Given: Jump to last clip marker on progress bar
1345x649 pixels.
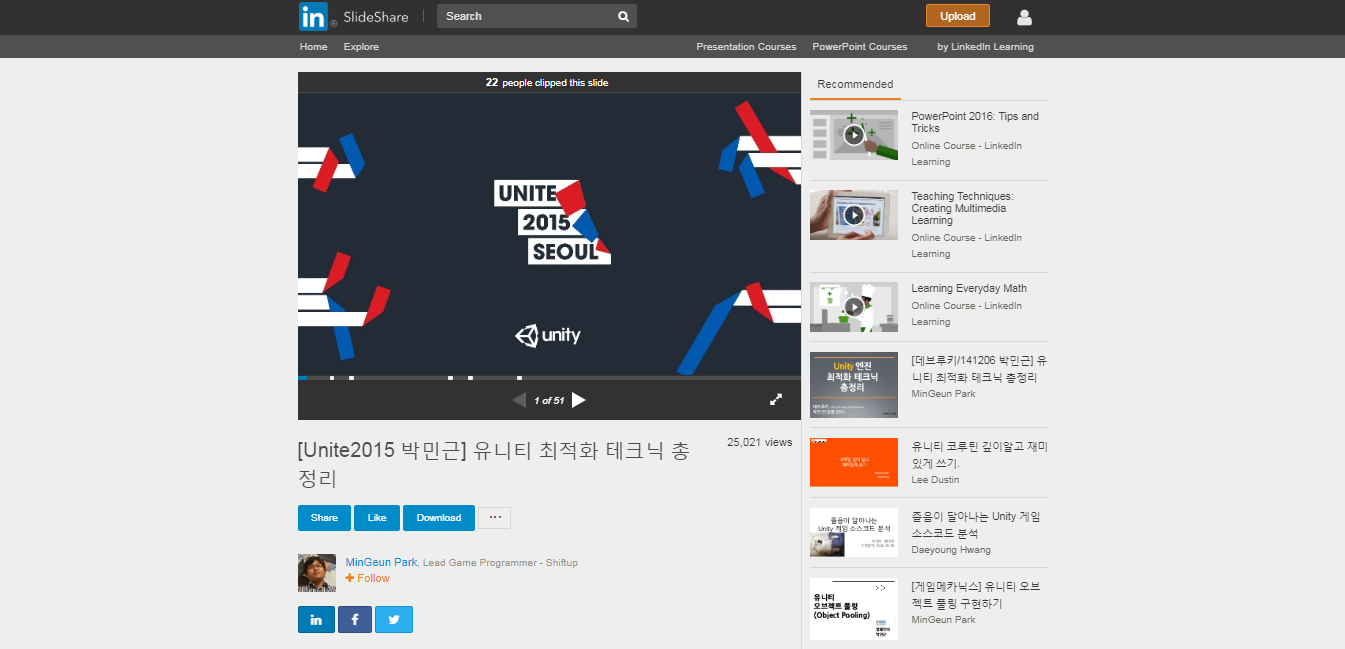Looking at the screenshot, I should point(519,378).
